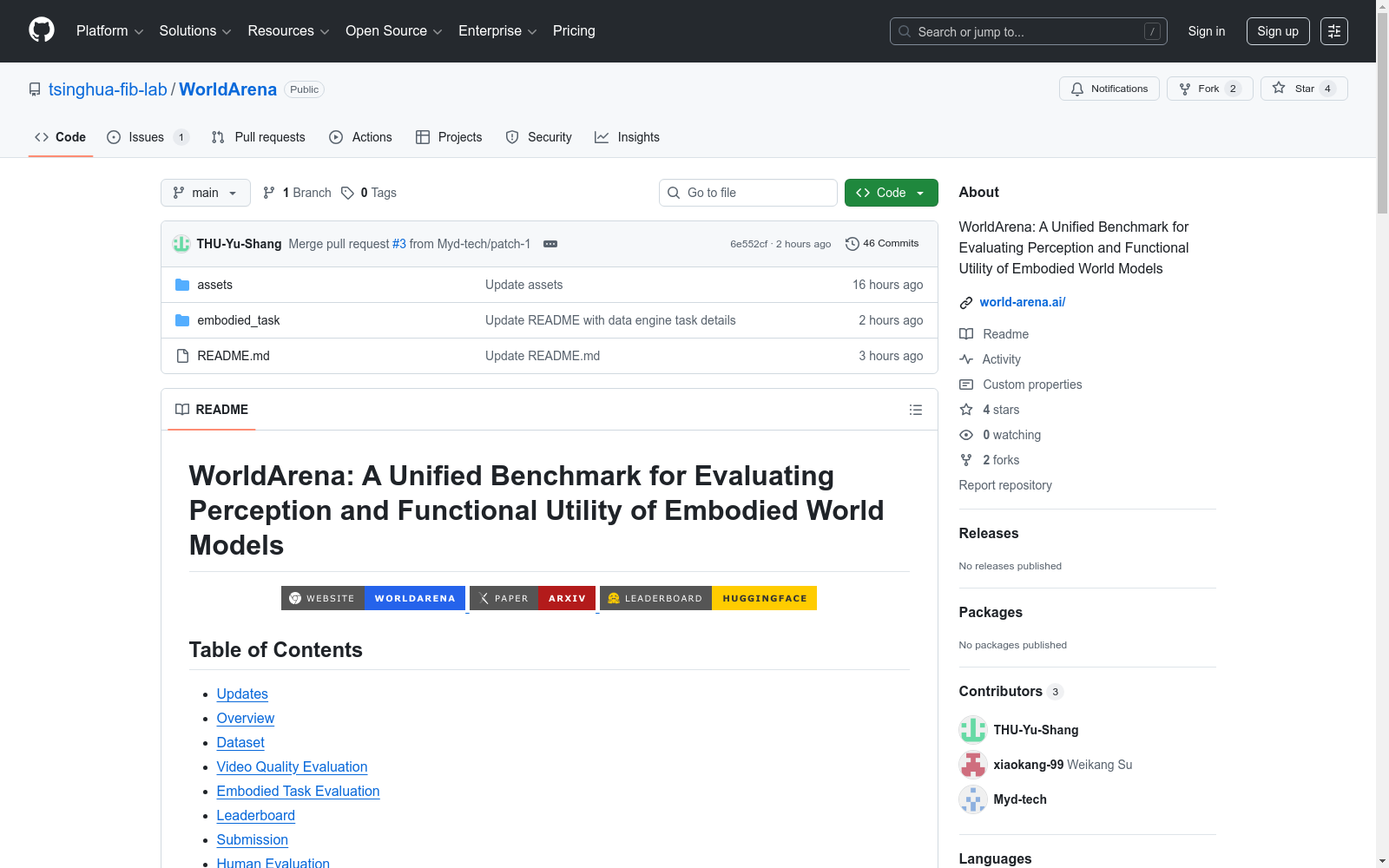This screenshot has width=1389, height=868.
Task: Switch to the Pull requests tab
Action: pyautogui.click(x=259, y=137)
